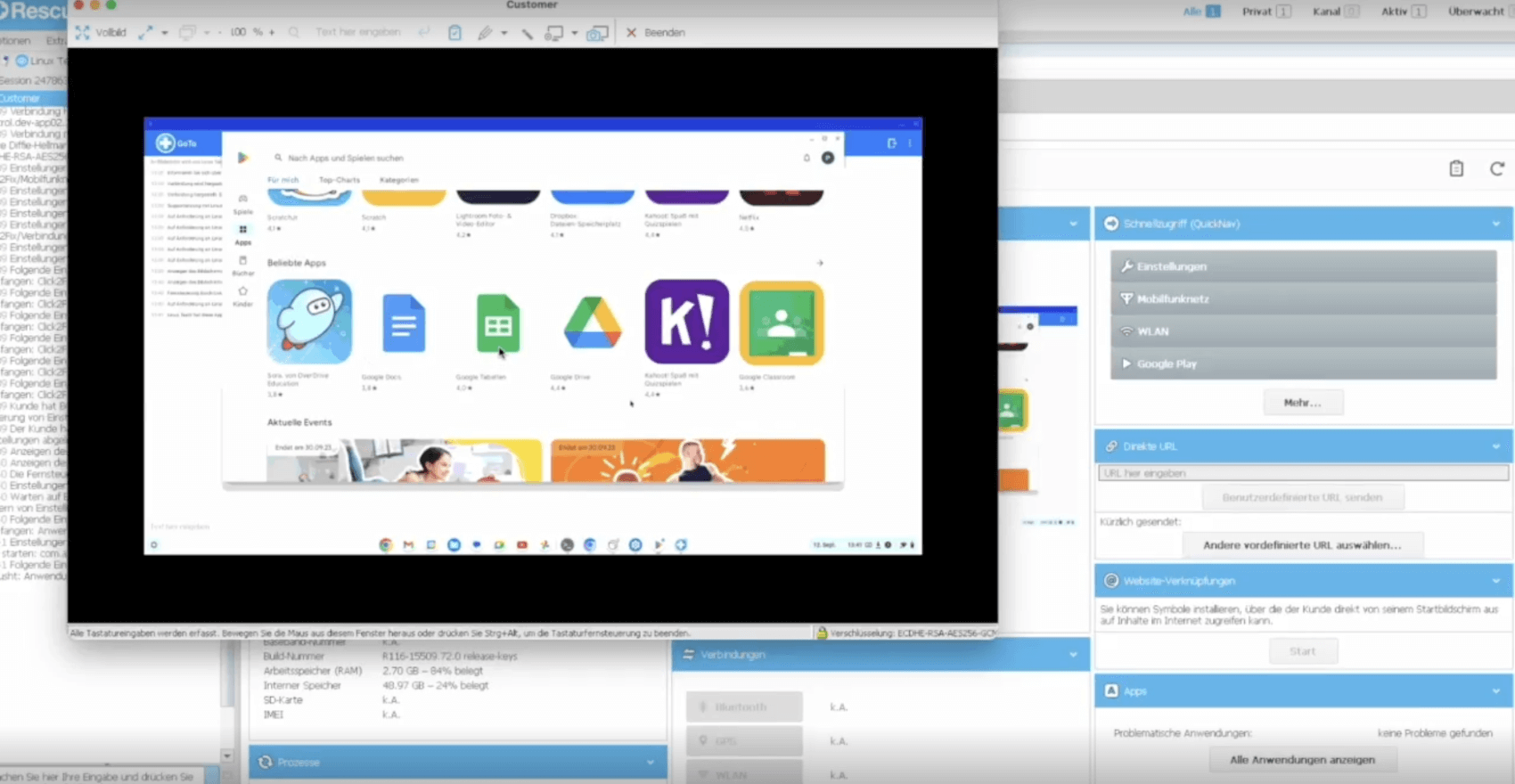Click Beenden to end the session

click(655, 32)
